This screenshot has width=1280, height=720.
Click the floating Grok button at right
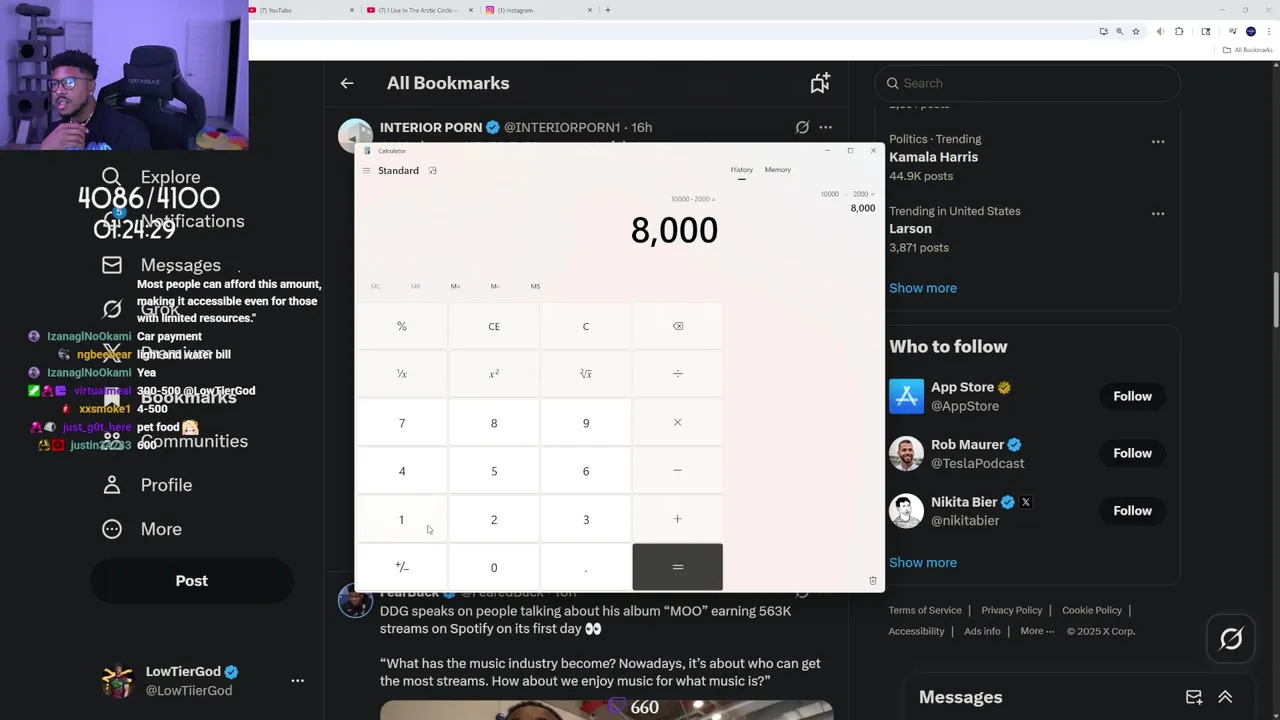point(1231,638)
